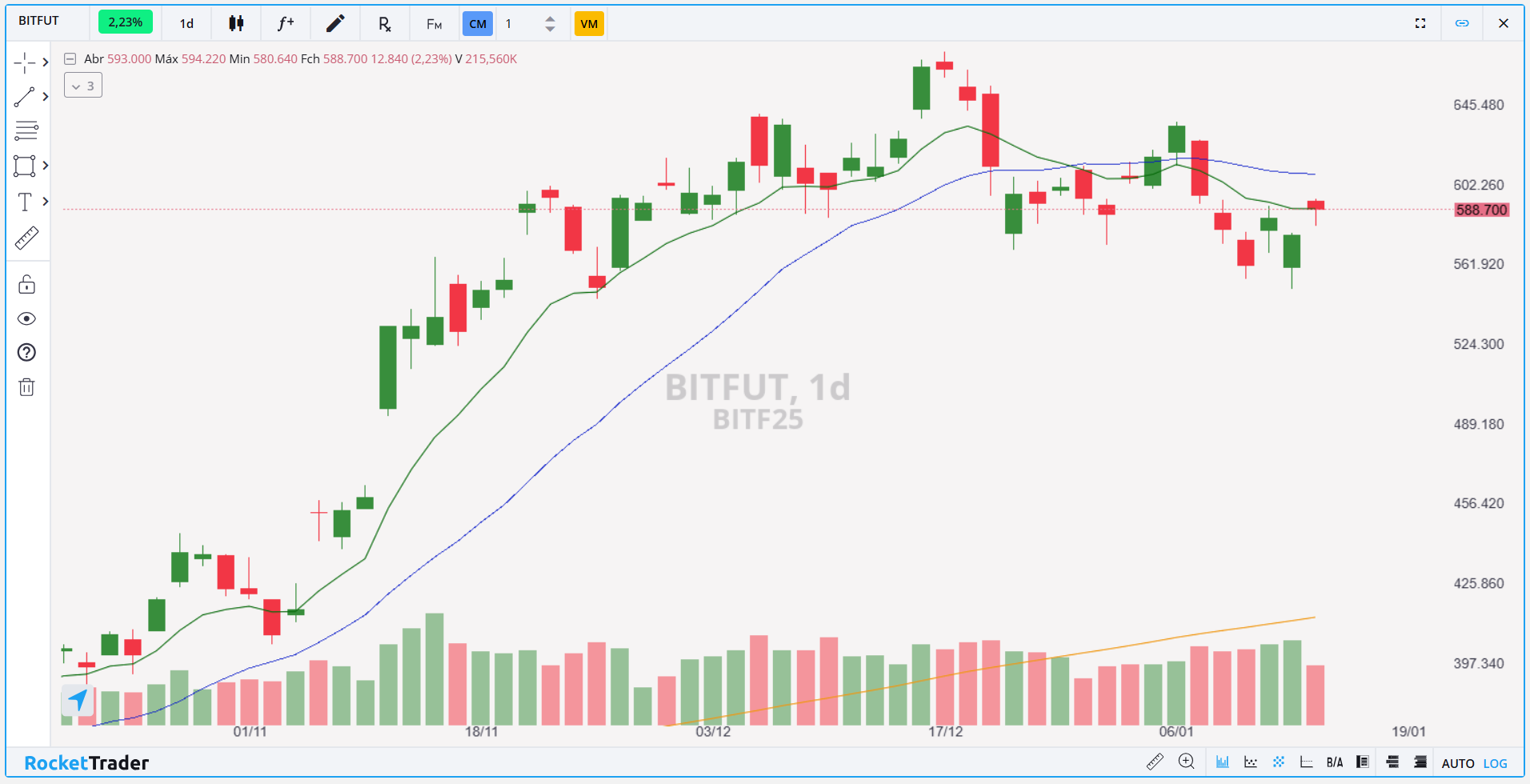Click the blue navigation arrow button on chart
The width and height of the screenshot is (1530, 784).
tap(78, 700)
